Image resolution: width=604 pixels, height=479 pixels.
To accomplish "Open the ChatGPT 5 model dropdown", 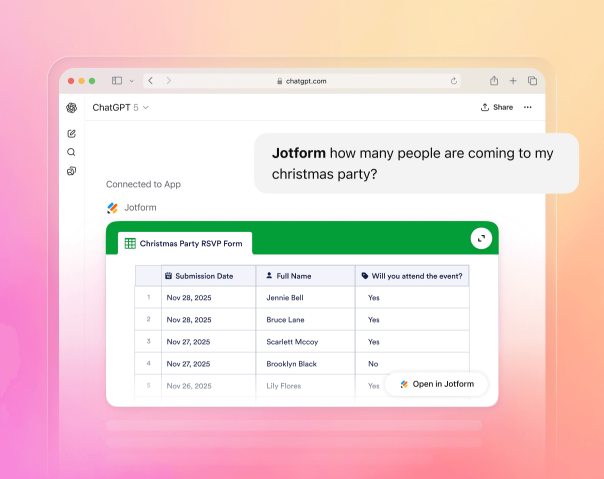I will tap(120, 107).
